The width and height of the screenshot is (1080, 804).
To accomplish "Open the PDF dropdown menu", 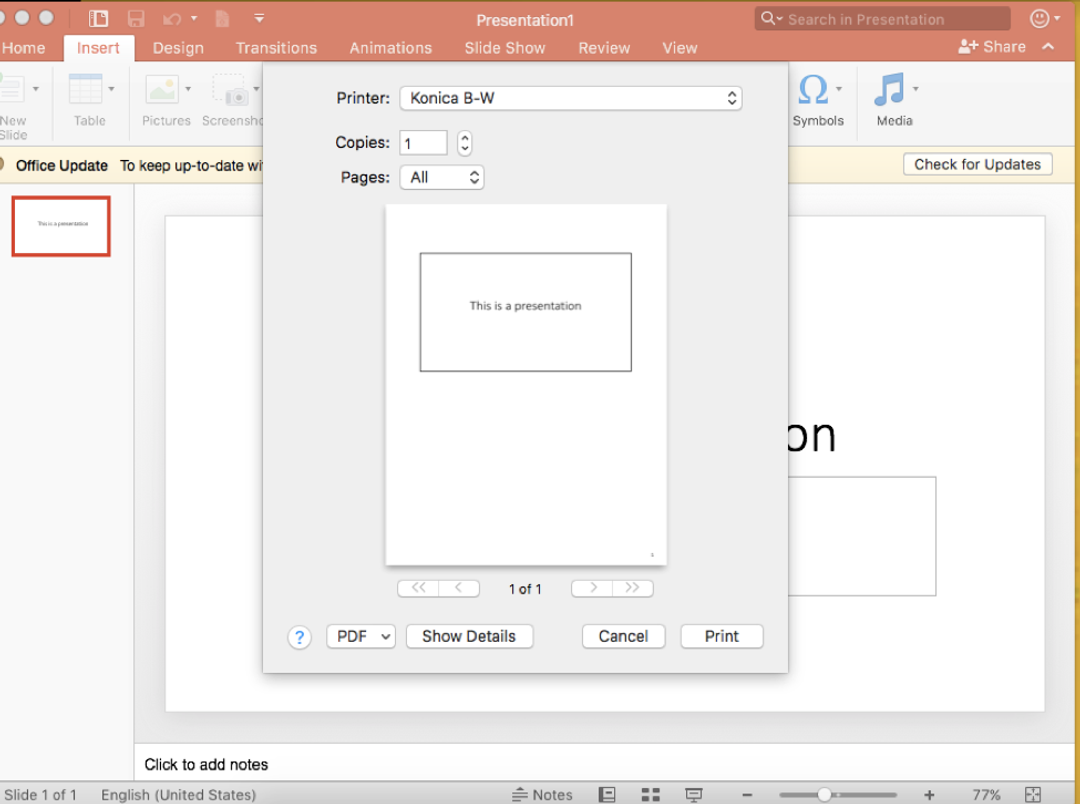I will [x=360, y=636].
